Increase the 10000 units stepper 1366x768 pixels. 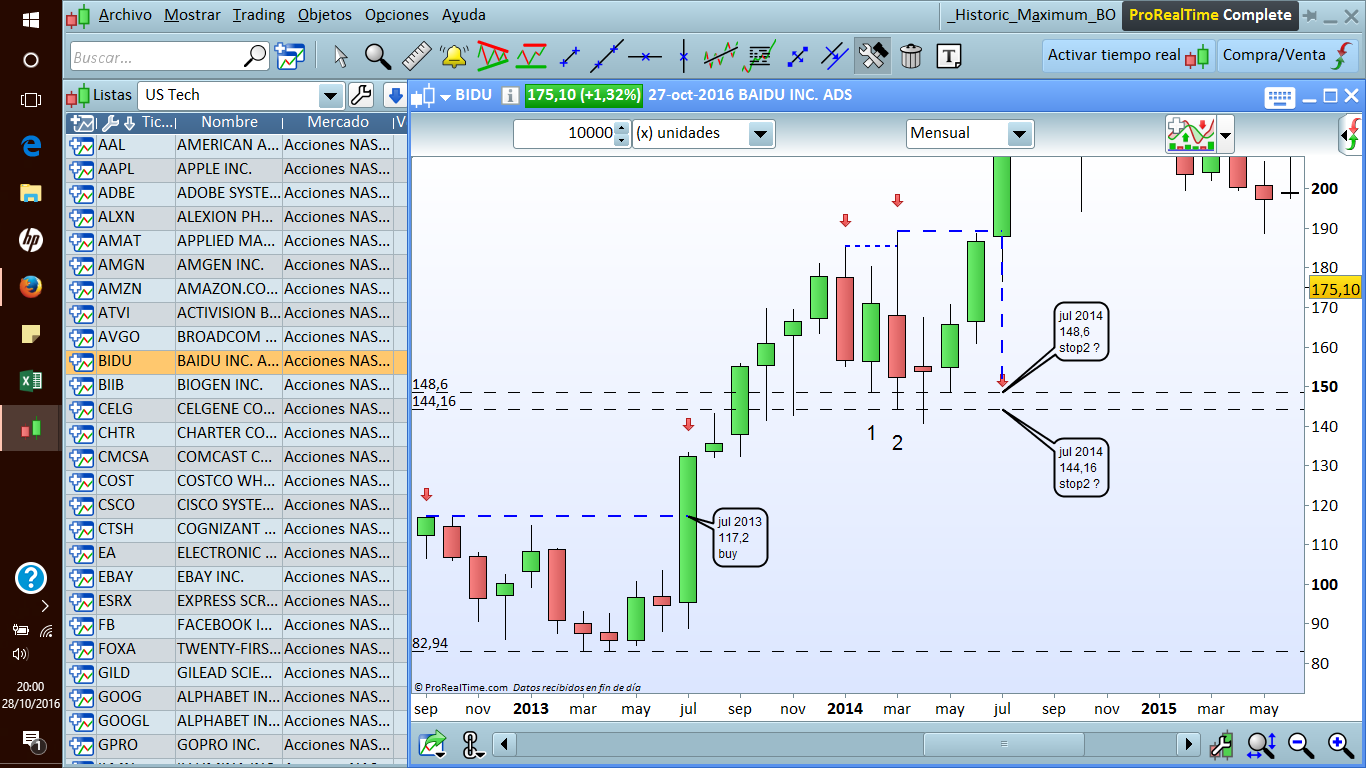622,128
